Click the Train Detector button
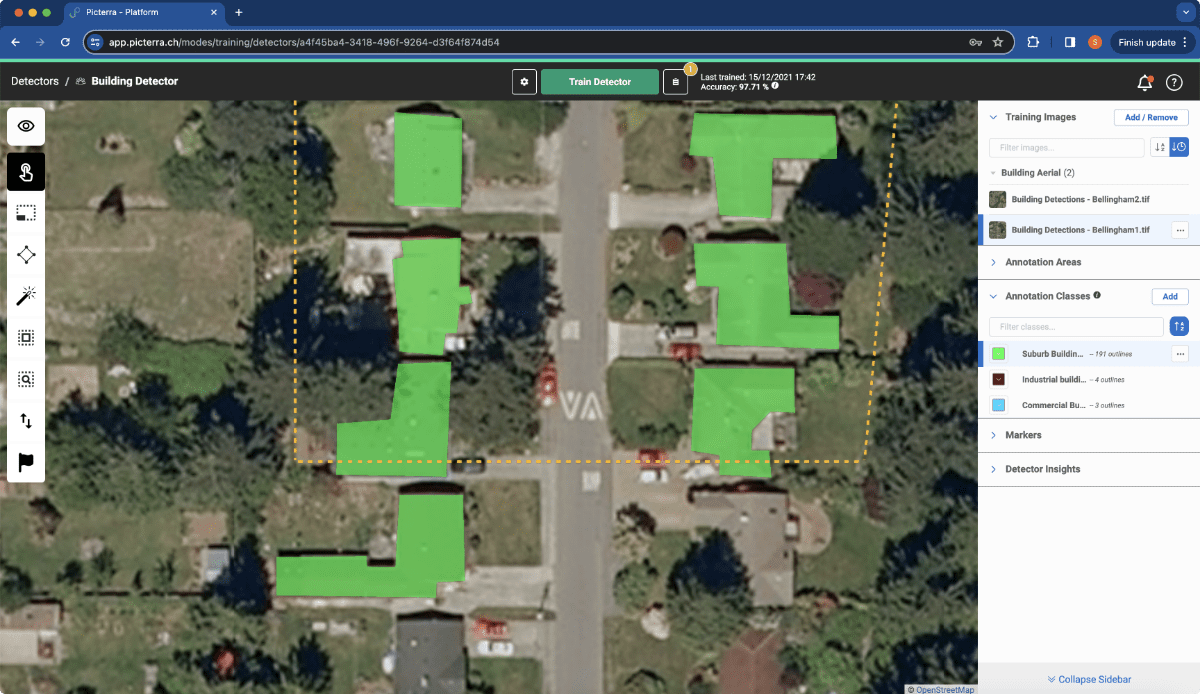The image size is (1200, 694). [600, 82]
